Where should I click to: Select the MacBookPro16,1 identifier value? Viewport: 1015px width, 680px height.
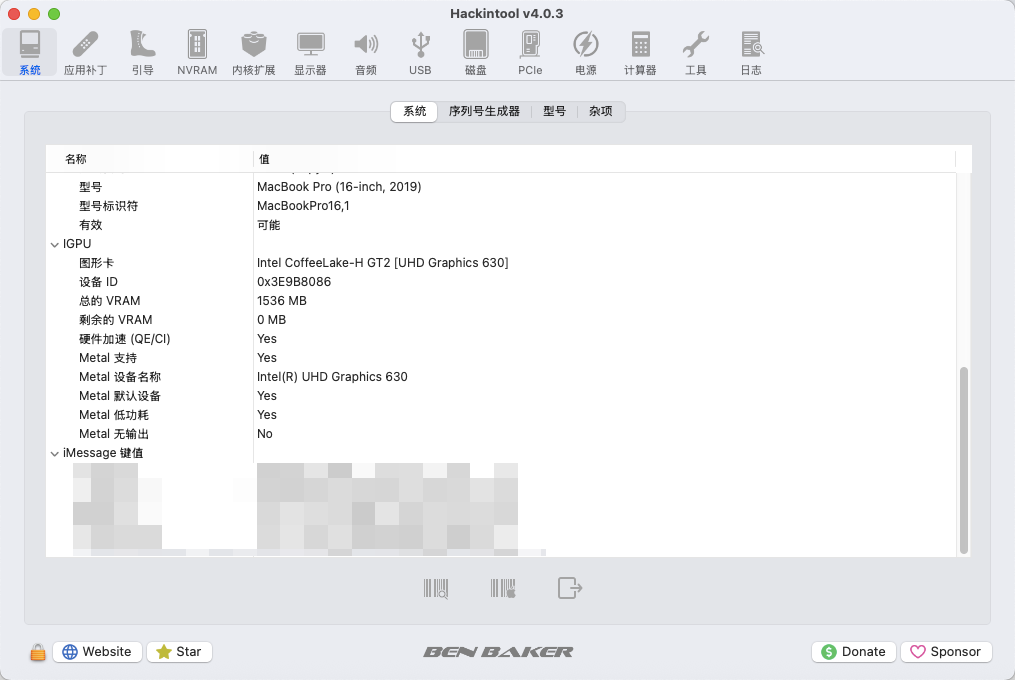coord(303,206)
